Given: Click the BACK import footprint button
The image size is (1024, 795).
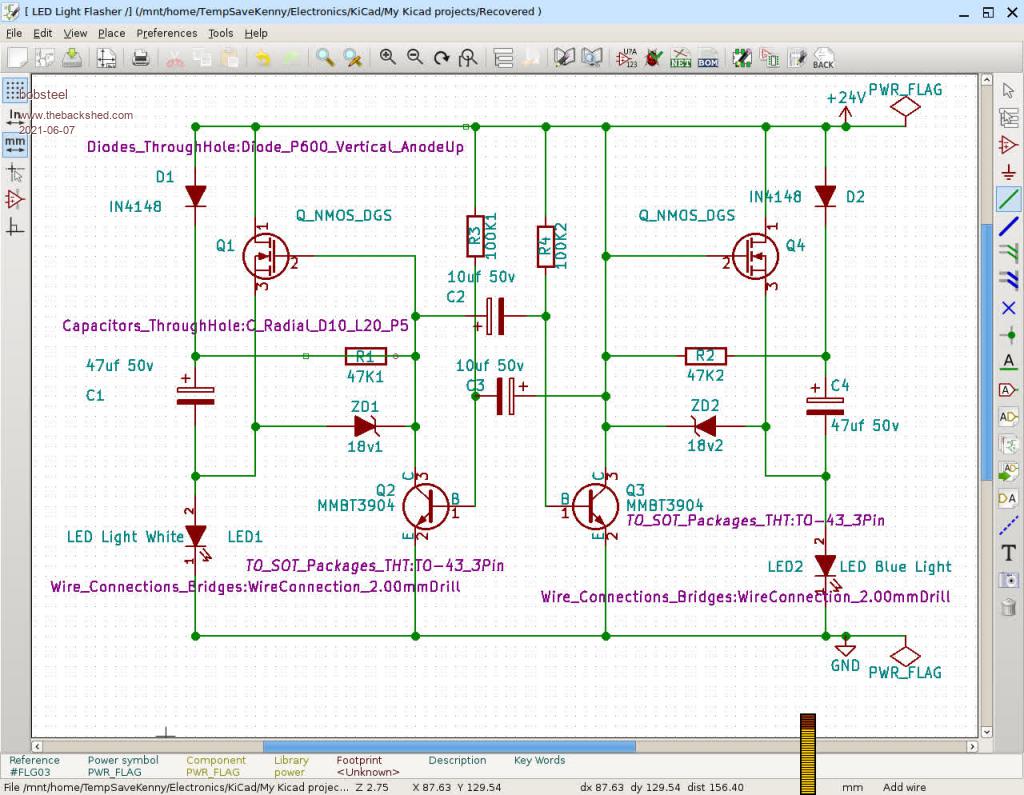Looking at the screenshot, I should pyautogui.click(x=822, y=58).
